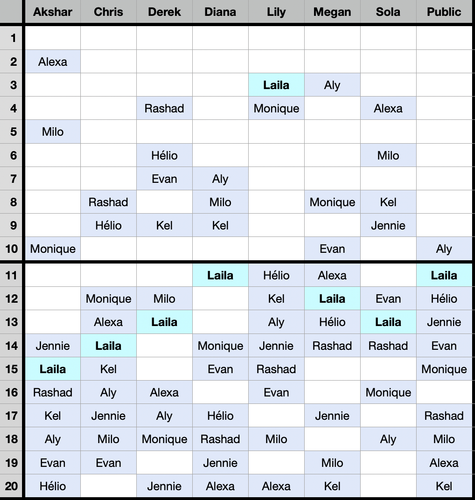Select Evan cell in Chris column row 19
The width and height of the screenshot is (475, 500).
[x=108, y=463]
